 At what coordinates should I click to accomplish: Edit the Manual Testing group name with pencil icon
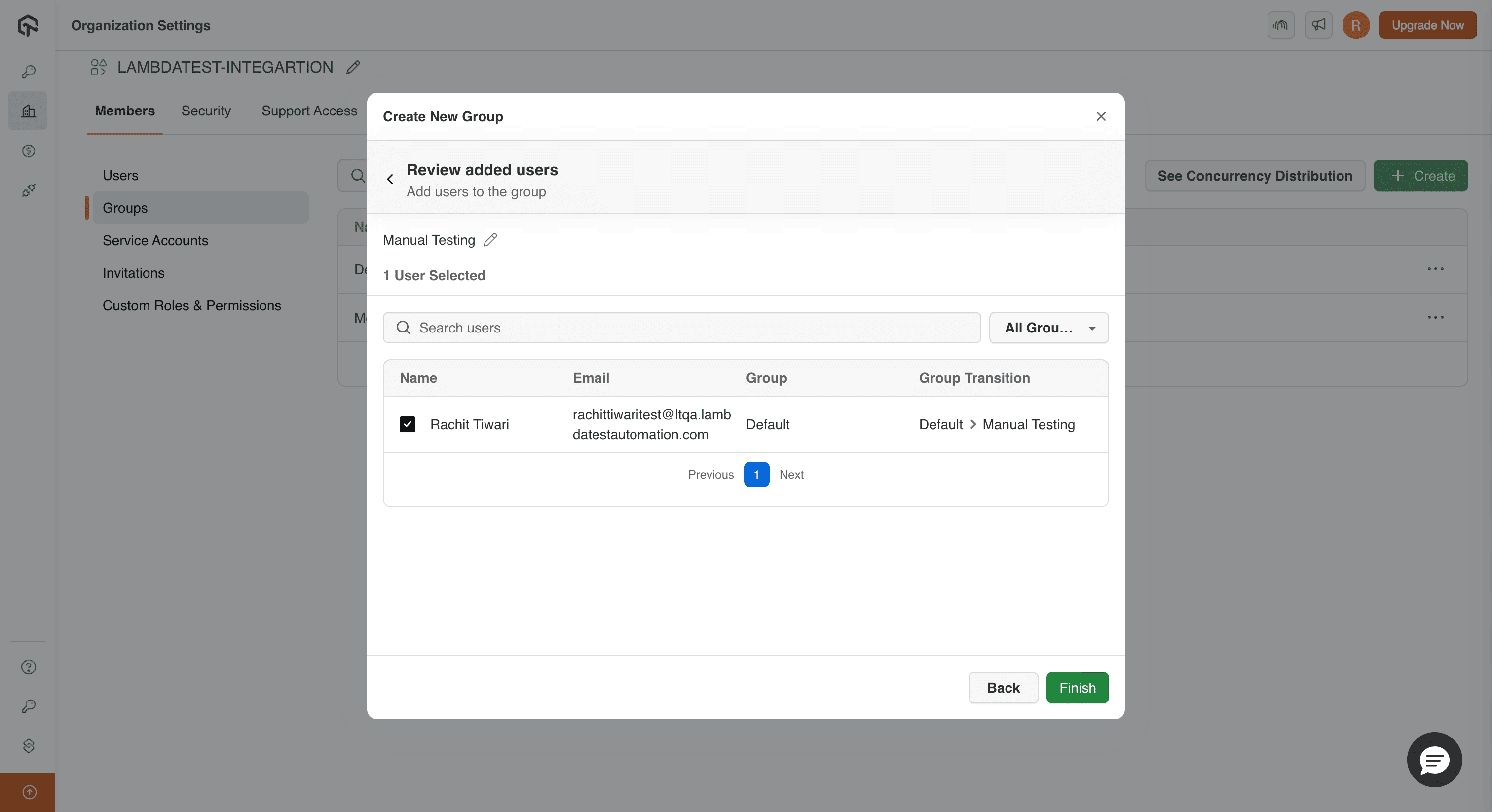click(x=490, y=240)
